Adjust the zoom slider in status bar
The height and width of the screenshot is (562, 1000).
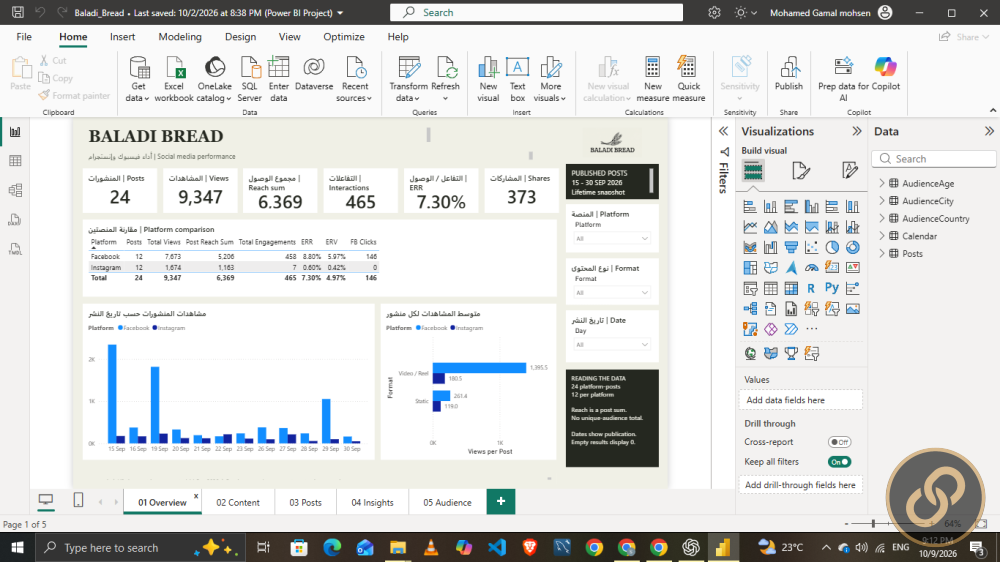point(873,524)
